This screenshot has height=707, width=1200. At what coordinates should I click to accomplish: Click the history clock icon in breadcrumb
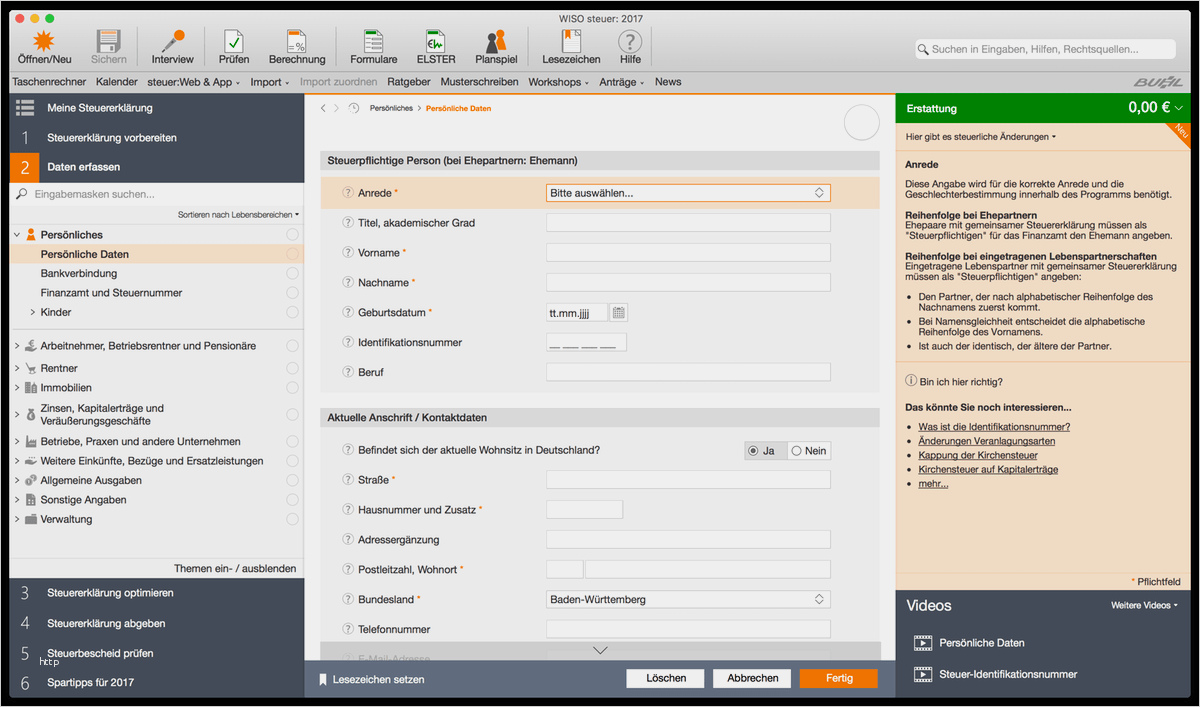(x=354, y=108)
